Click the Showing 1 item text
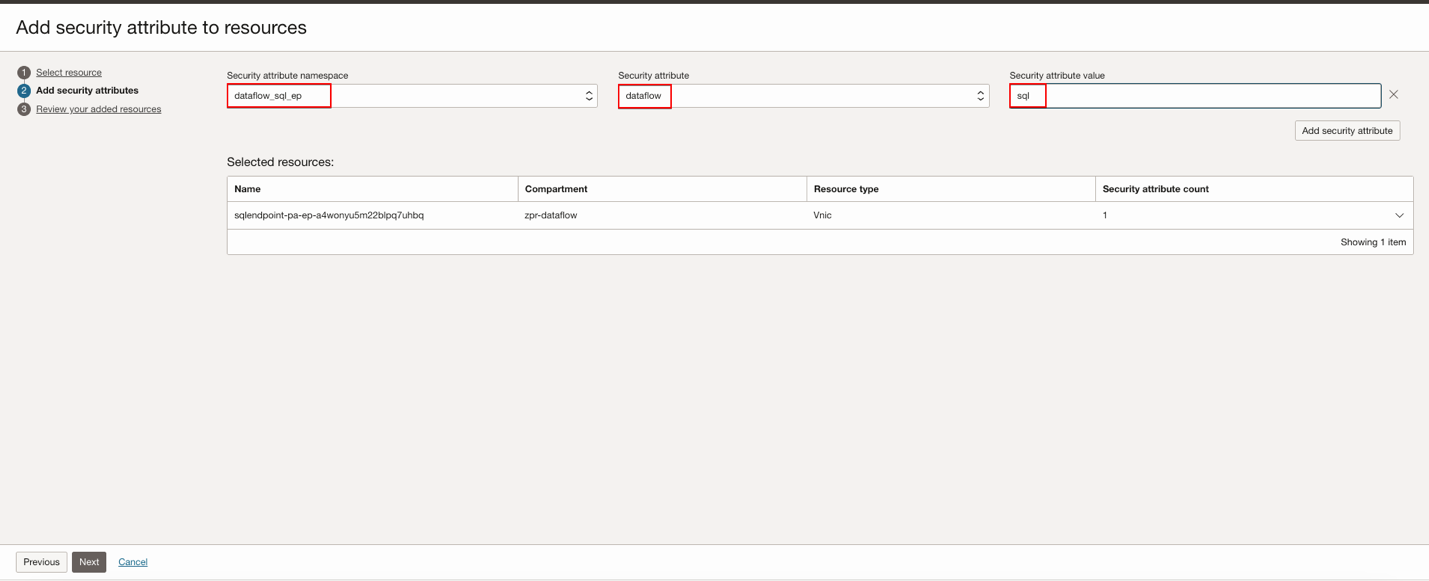 (1373, 242)
